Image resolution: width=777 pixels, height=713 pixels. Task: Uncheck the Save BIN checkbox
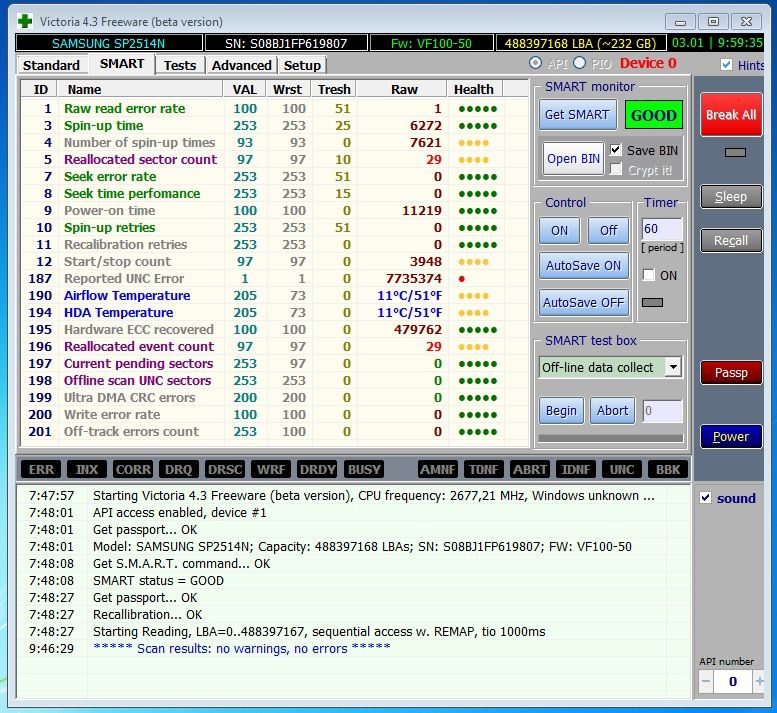616,150
